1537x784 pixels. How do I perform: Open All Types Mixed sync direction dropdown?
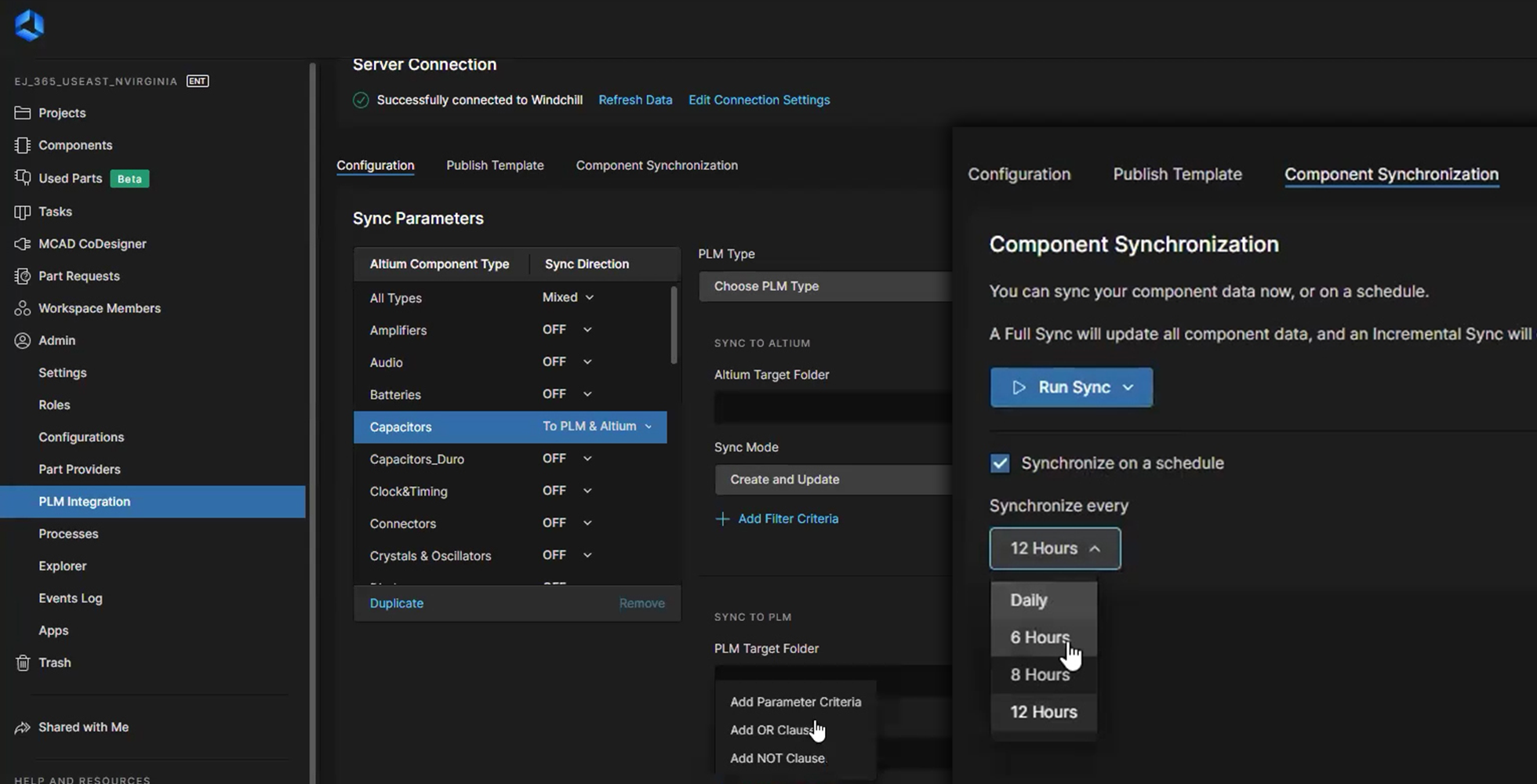568,298
